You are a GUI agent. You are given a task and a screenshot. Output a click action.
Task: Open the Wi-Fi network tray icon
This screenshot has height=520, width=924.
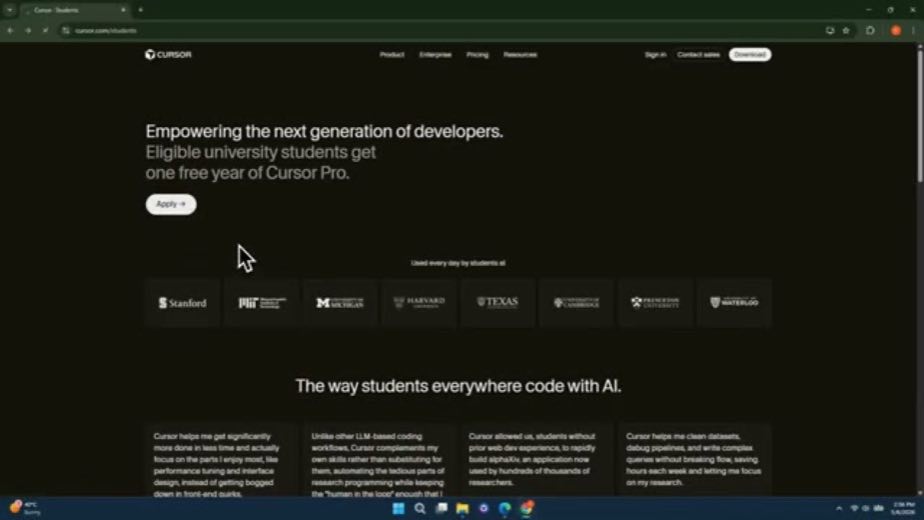point(854,508)
